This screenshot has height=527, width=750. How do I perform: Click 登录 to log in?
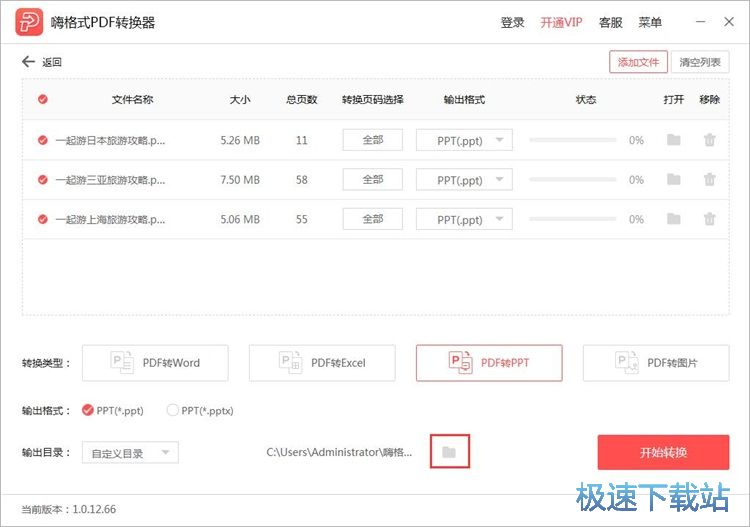pos(512,22)
